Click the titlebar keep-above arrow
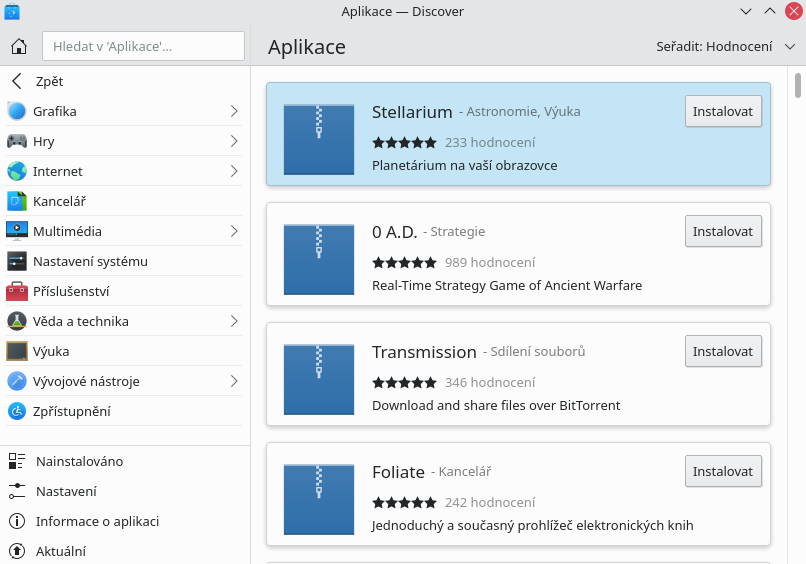 point(770,11)
